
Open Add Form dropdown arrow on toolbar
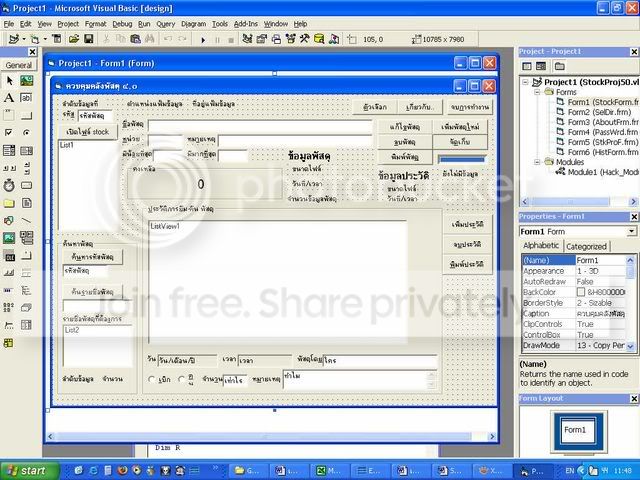click(45, 39)
